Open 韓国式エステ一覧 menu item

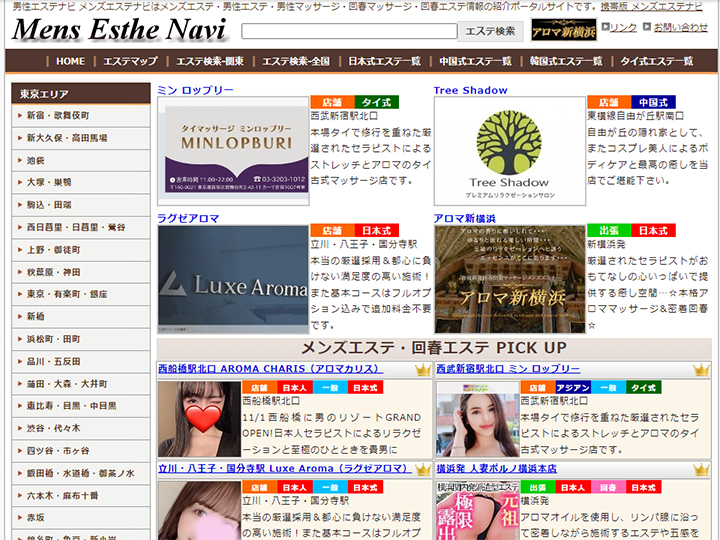point(566,61)
